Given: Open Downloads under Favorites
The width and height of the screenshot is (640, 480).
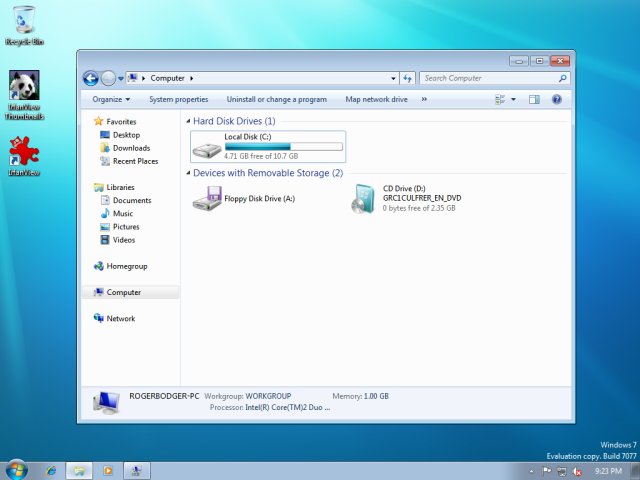Looking at the screenshot, I should [x=125, y=148].
